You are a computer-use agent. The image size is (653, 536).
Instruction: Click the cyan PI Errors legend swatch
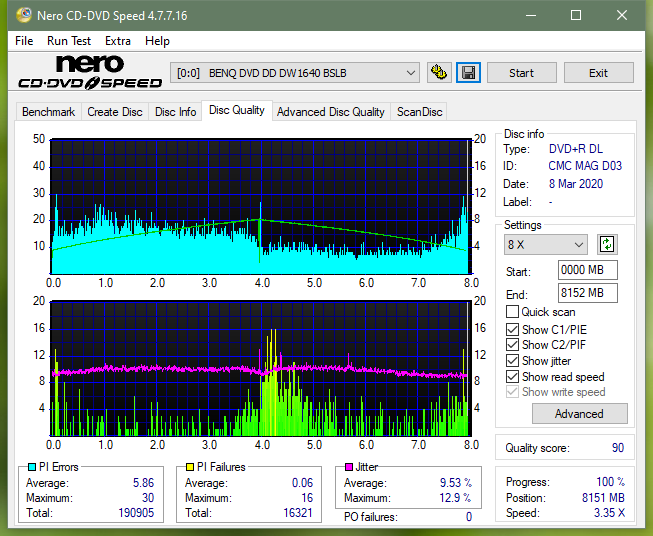pos(32,467)
